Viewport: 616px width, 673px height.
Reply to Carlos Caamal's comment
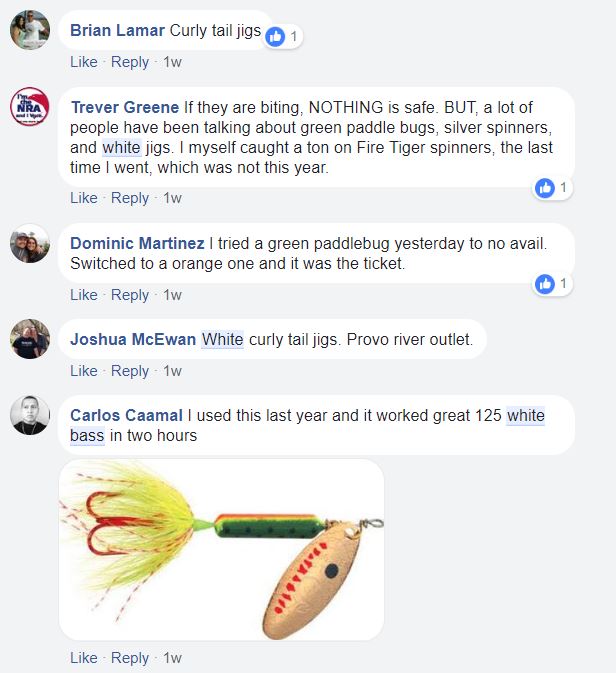130,658
